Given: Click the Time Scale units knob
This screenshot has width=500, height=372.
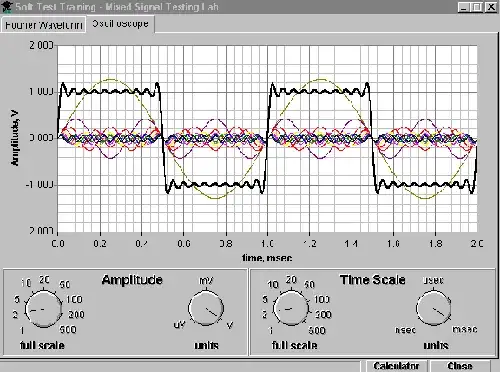Looking at the screenshot, I should click(x=434, y=308).
